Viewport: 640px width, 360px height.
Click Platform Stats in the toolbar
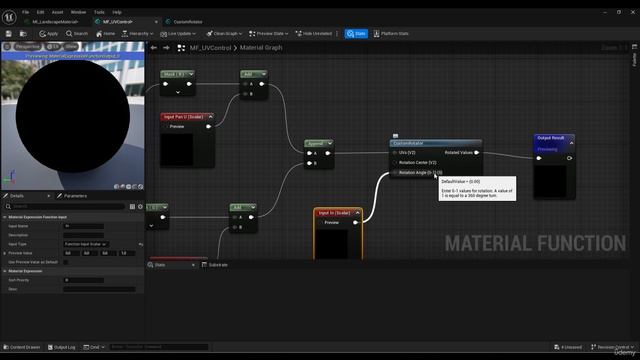click(x=391, y=33)
